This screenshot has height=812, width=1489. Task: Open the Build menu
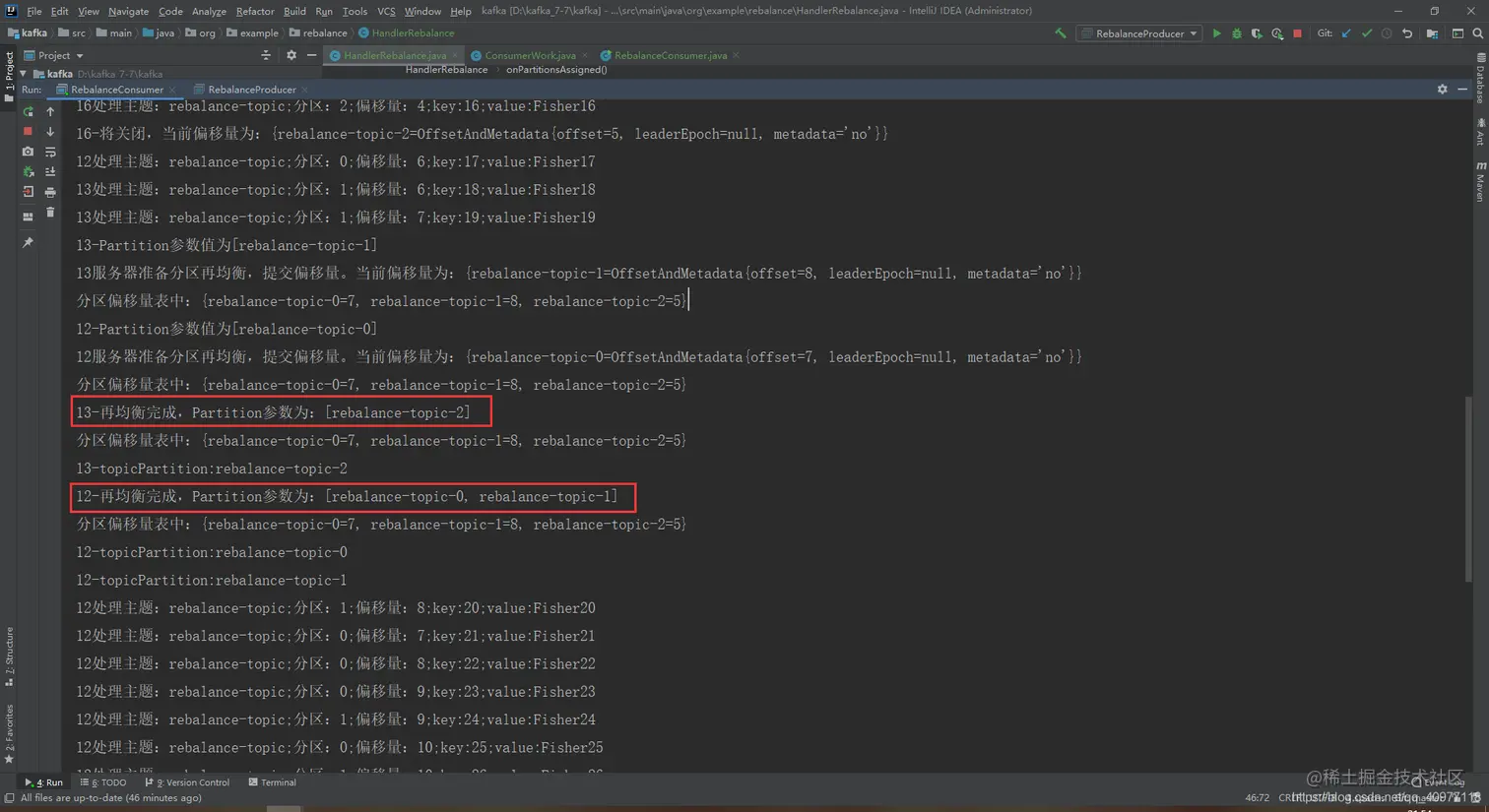(294, 11)
